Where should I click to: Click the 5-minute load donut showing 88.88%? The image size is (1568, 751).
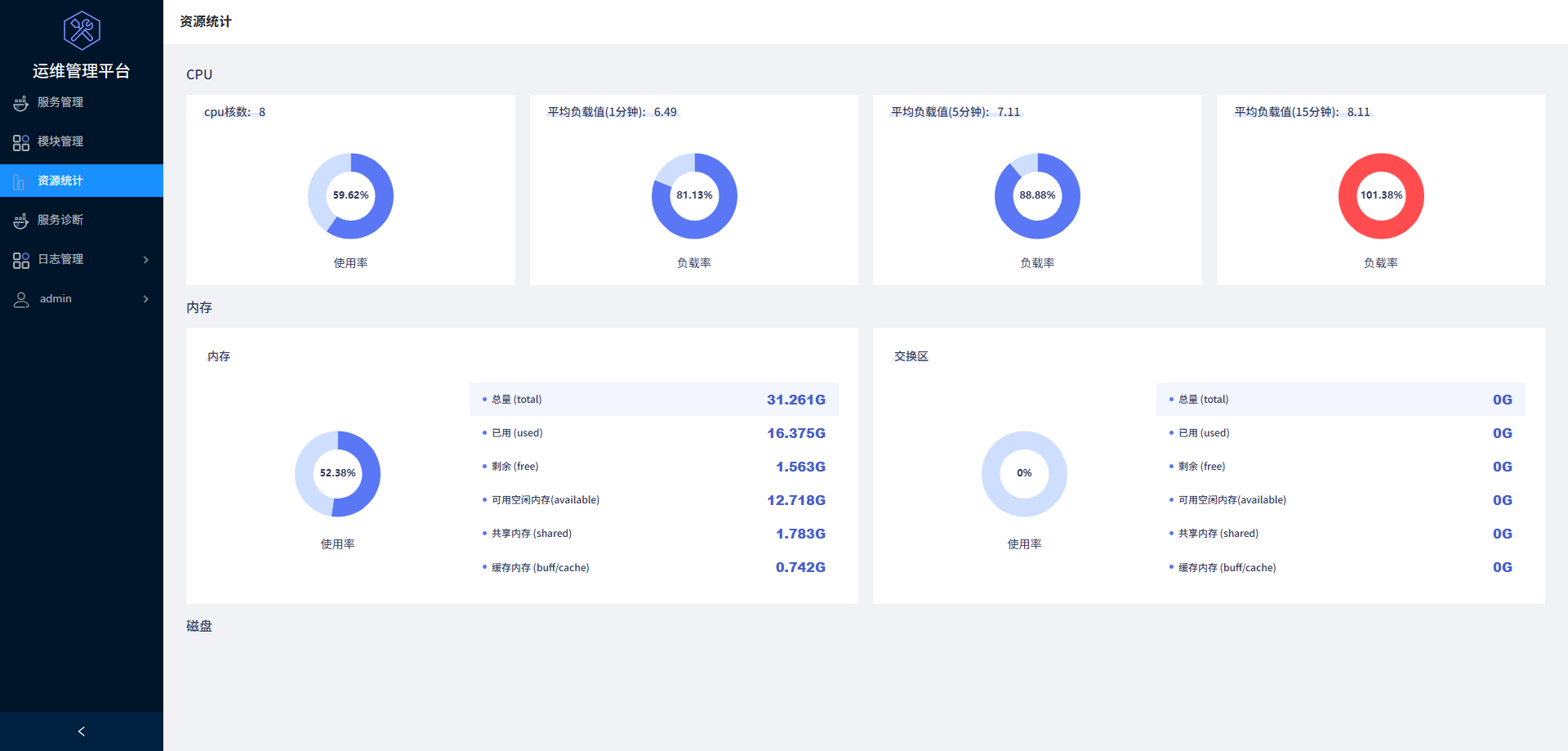(x=1037, y=195)
